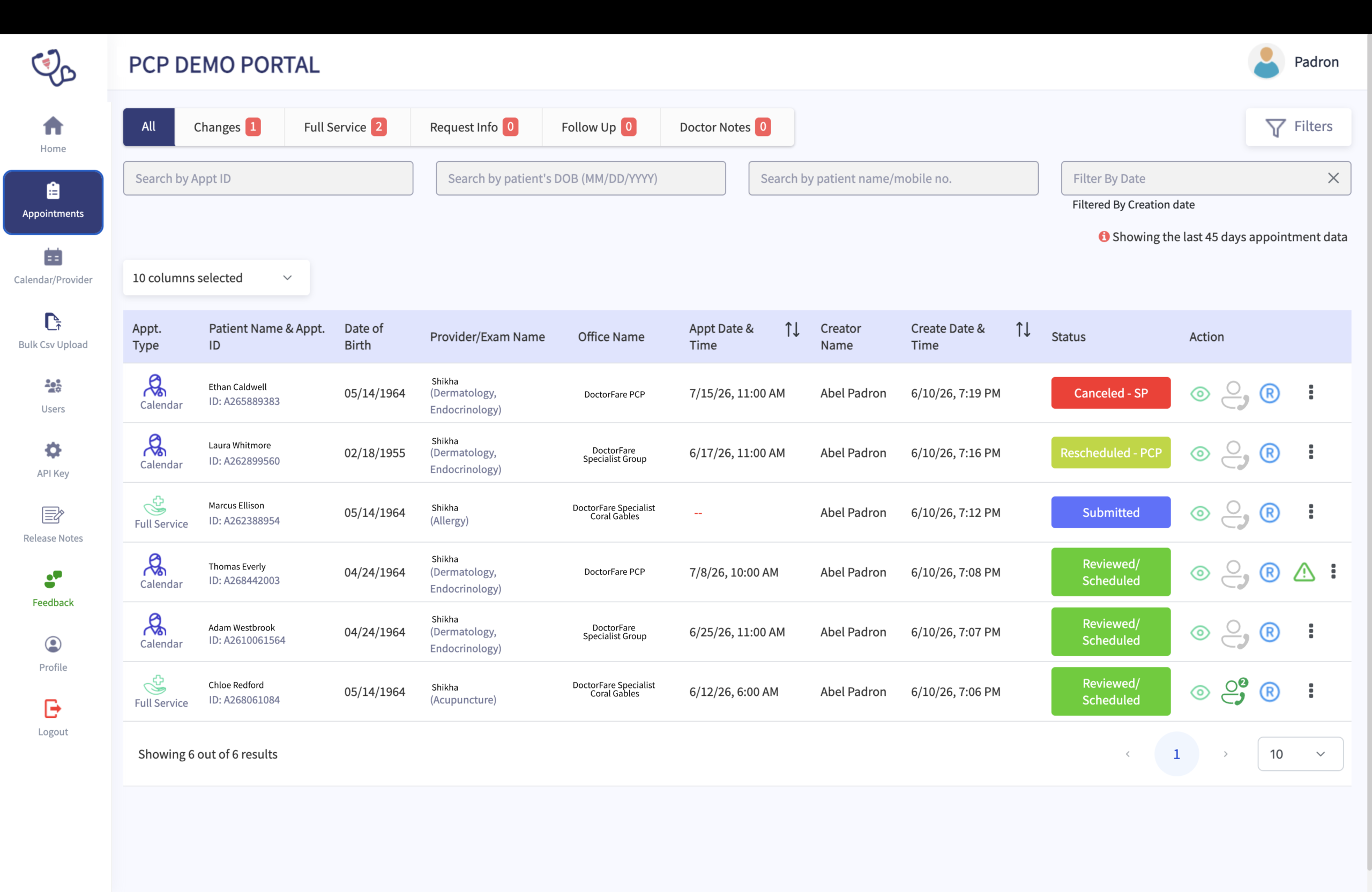Viewport: 1372px width, 892px height.
Task: Click appointment ID A2610061564
Action: (x=247, y=640)
